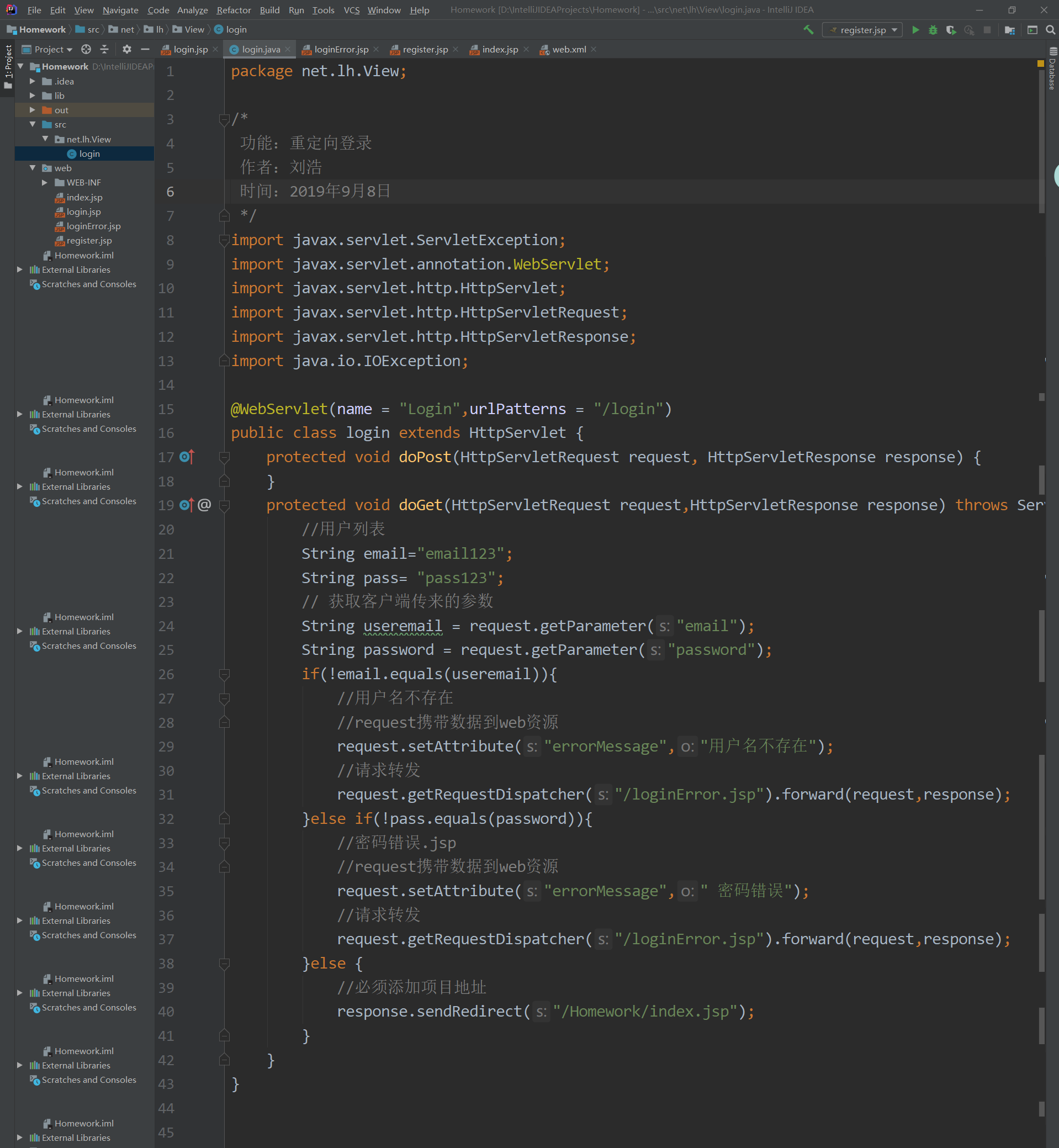Hide the Project tool window
This screenshot has width=1059, height=1148.
point(145,49)
